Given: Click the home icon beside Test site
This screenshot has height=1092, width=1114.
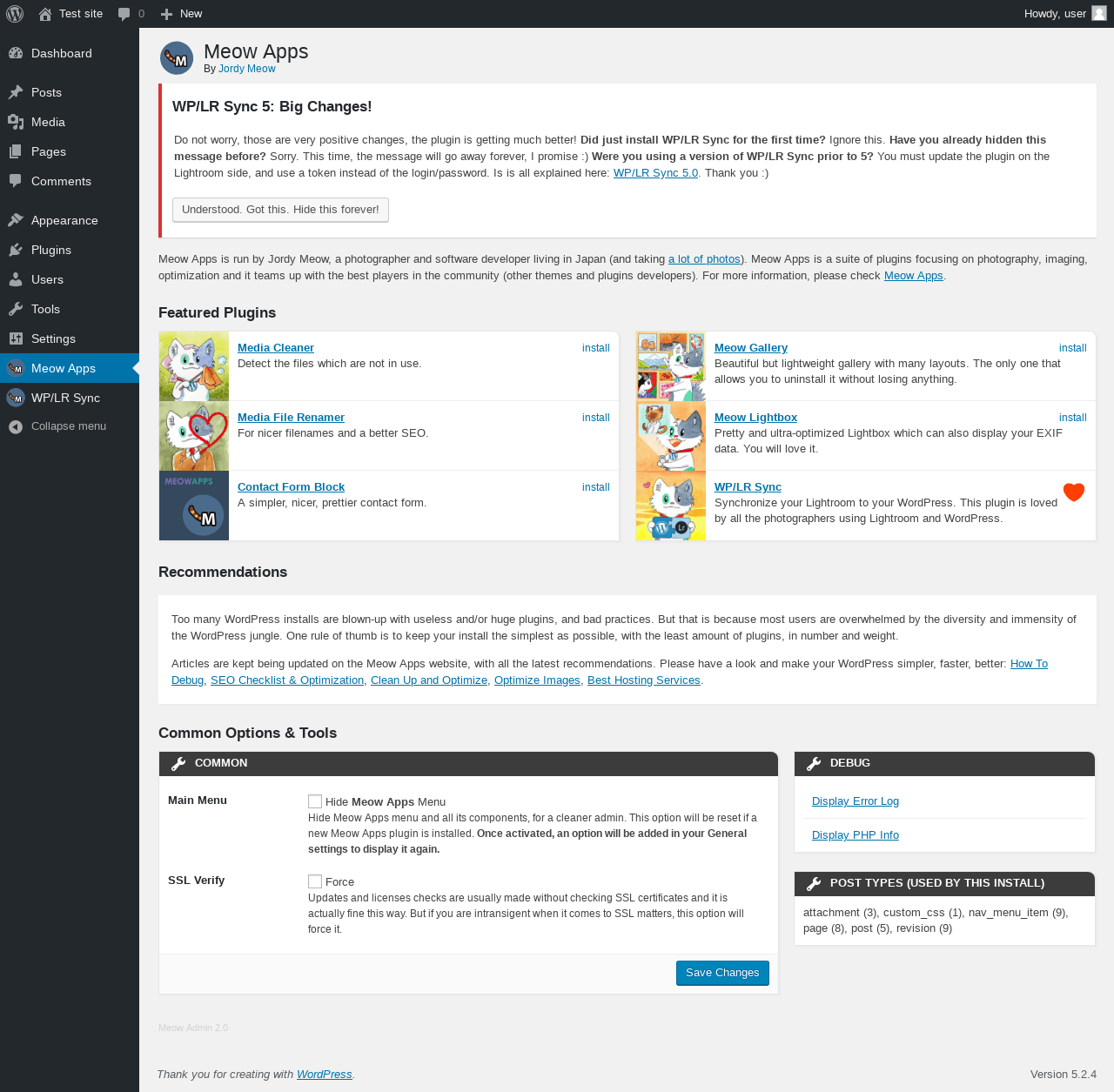Looking at the screenshot, I should 45,14.
